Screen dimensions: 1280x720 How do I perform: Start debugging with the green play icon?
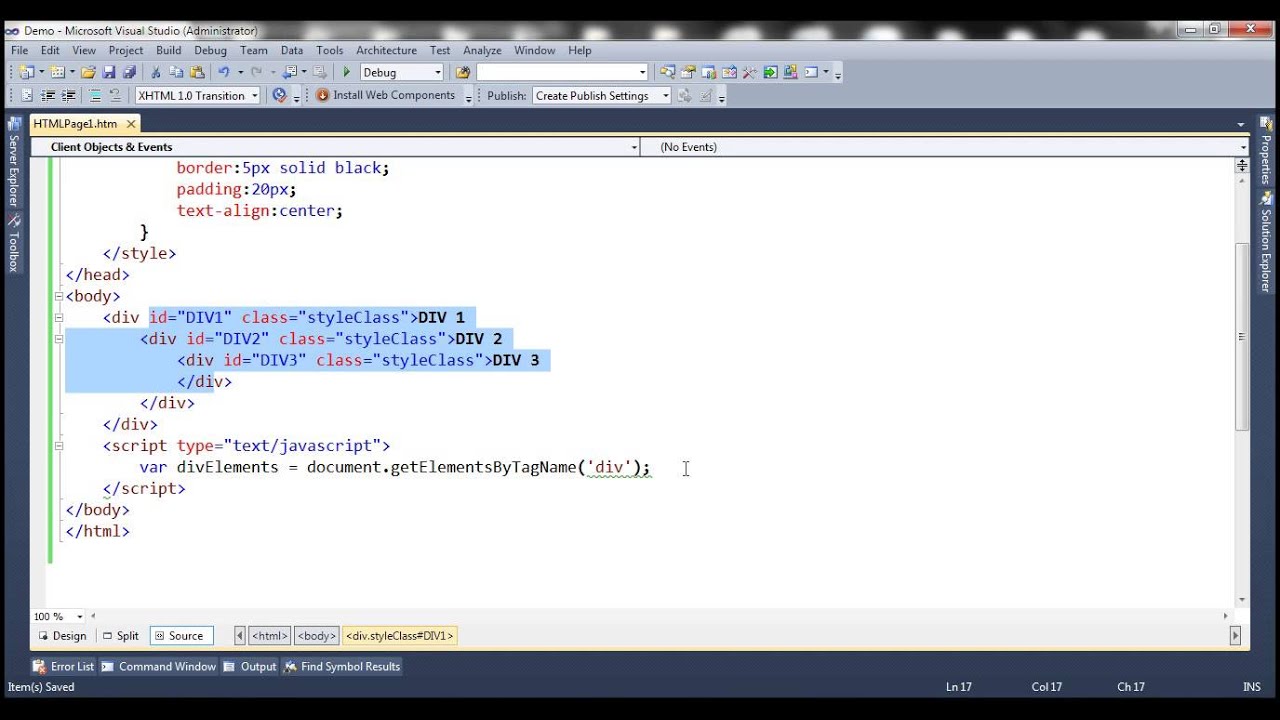pos(347,72)
